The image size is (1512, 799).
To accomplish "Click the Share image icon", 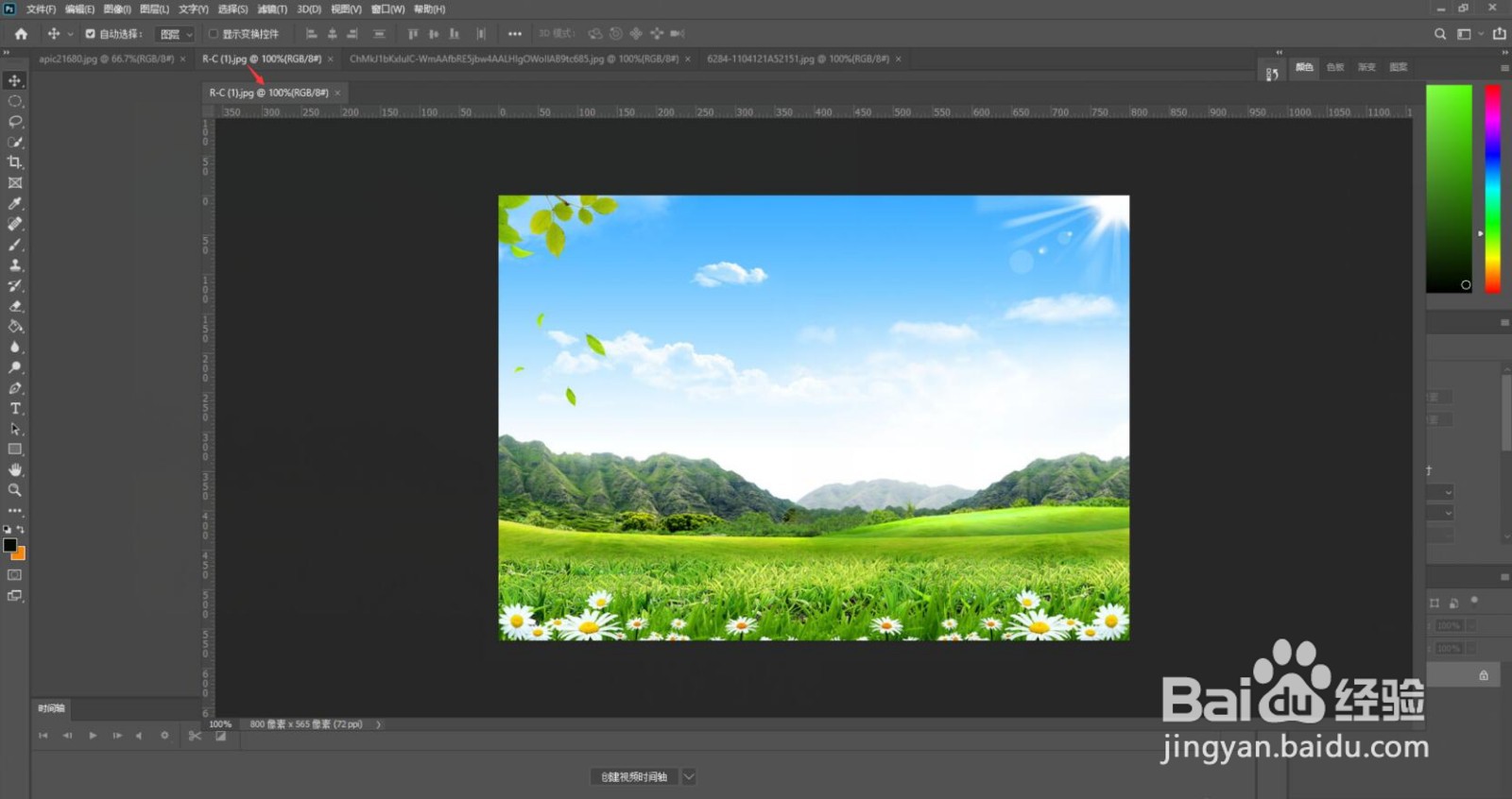I will (1499, 33).
